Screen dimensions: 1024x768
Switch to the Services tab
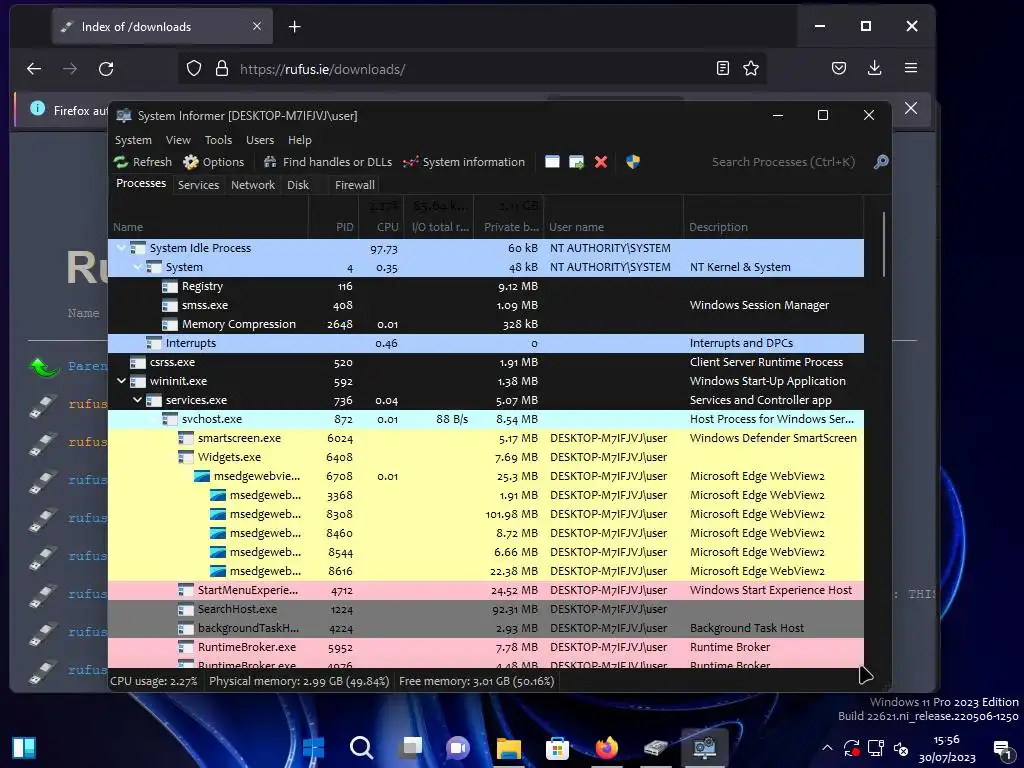click(x=199, y=185)
